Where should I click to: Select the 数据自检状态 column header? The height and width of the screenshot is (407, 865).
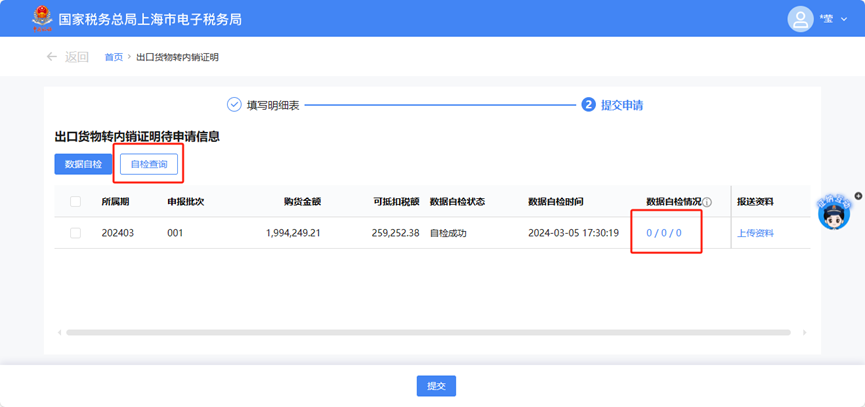pyautogui.click(x=457, y=202)
